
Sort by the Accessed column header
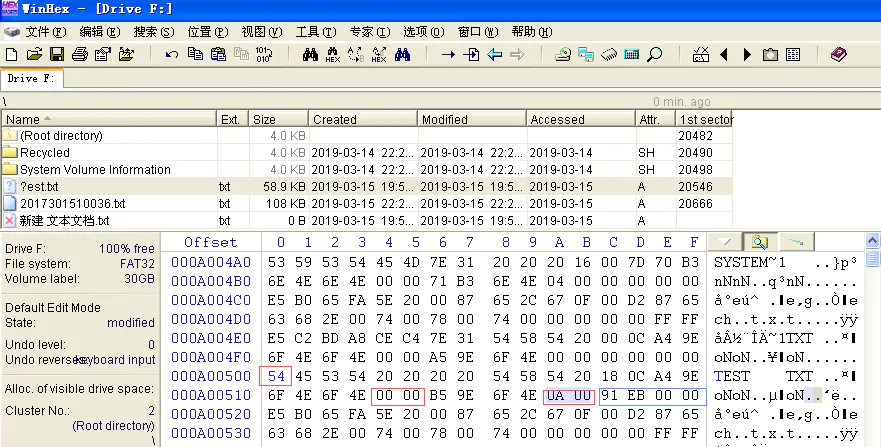pyautogui.click(x=580, y=119)
